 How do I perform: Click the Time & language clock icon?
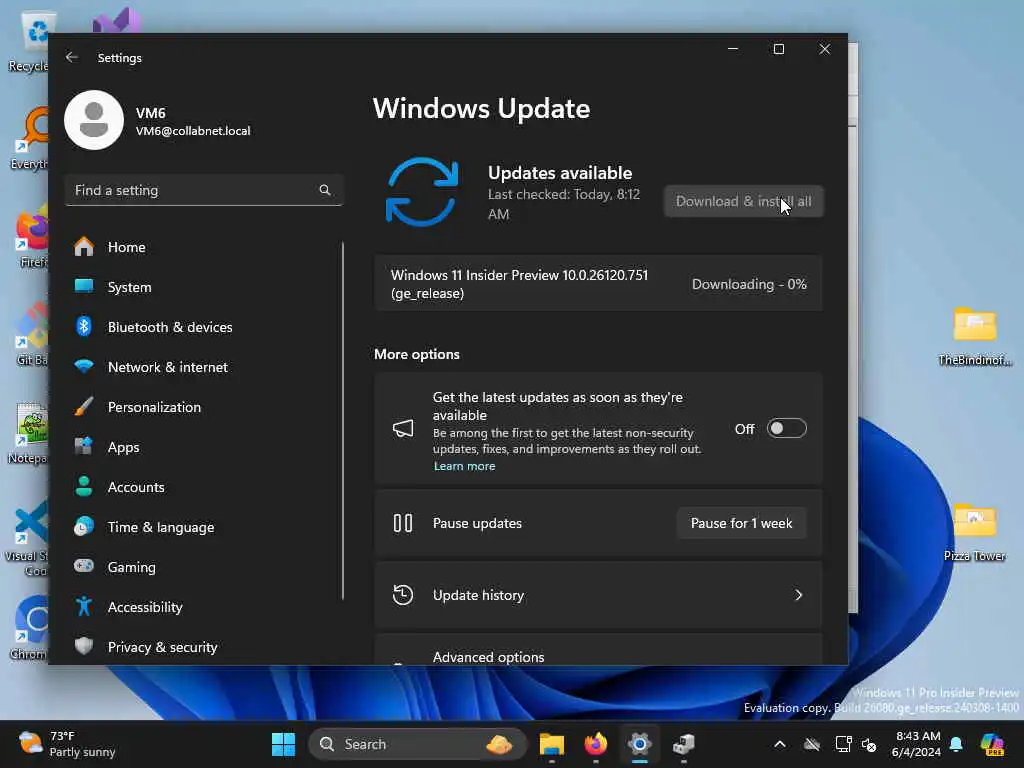pyautogui.click(x=84, y=526)
